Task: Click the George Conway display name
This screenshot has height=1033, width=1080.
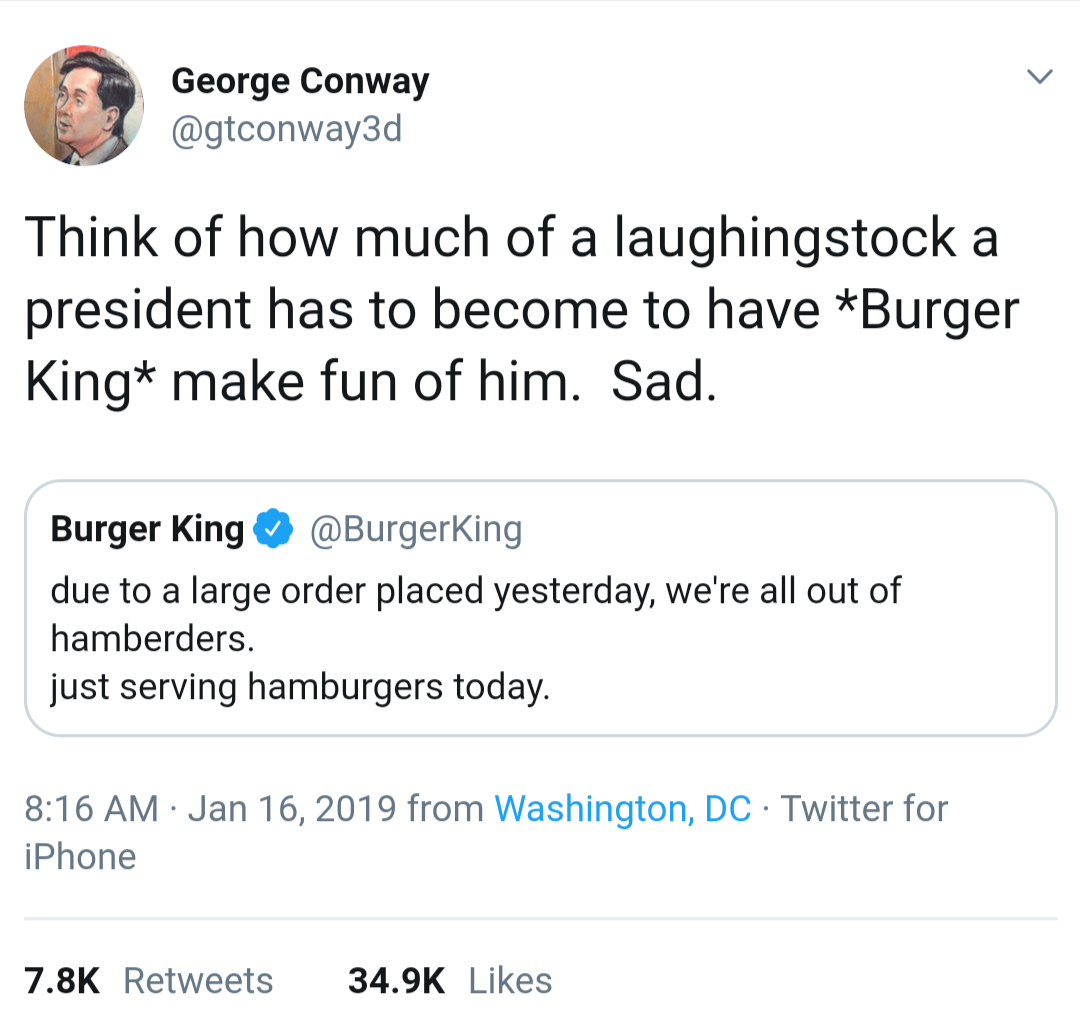Action: pyautogui.click(x=300, y=81)
